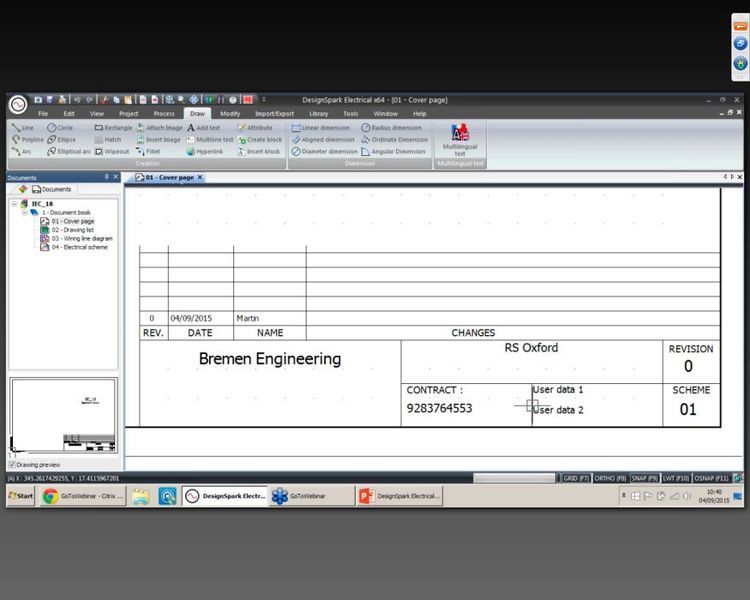Toggle the Drawing preview checkbox
Screen dimensions: 750x600
point(12,465)
